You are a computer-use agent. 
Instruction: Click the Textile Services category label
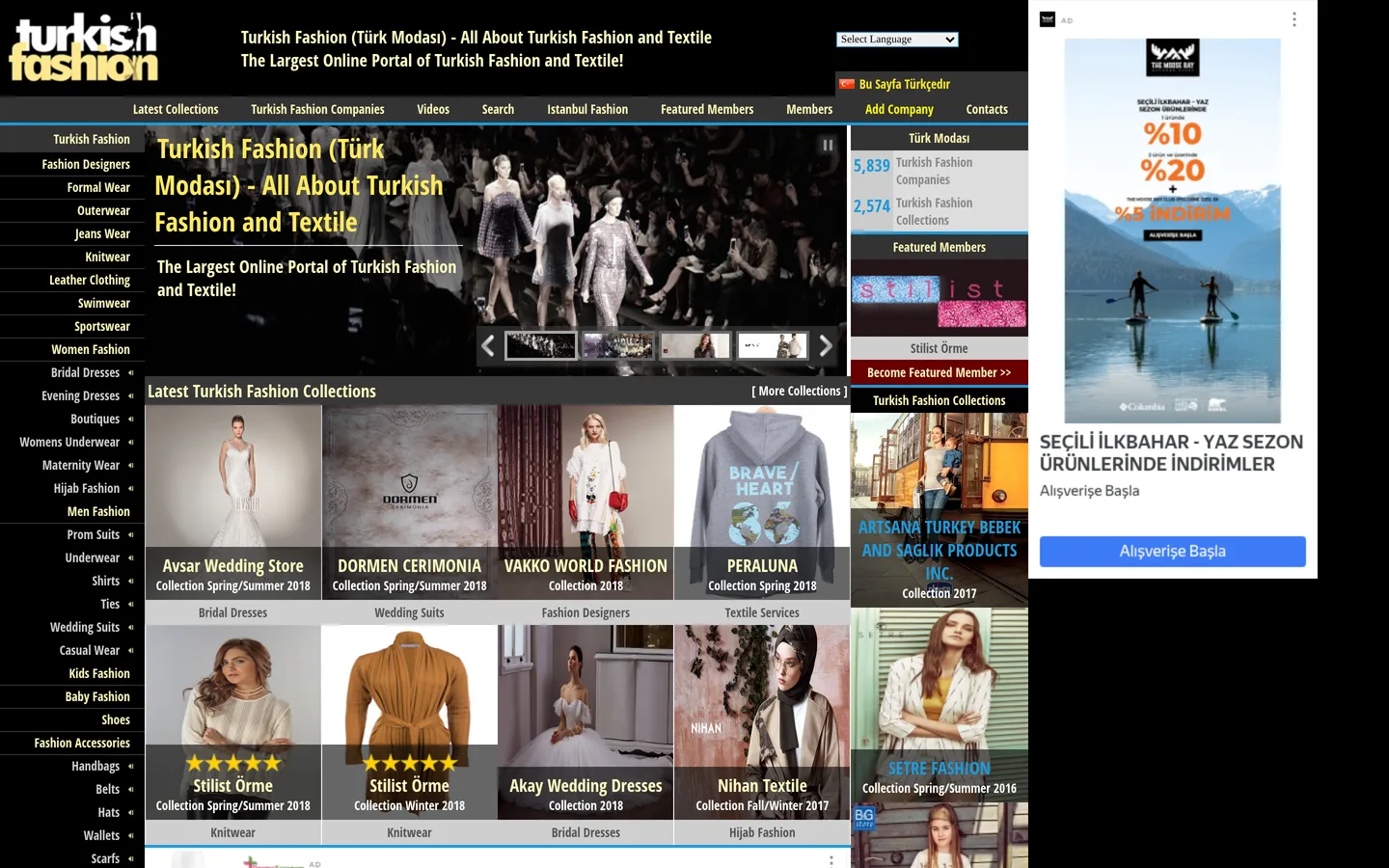(762, 612)
